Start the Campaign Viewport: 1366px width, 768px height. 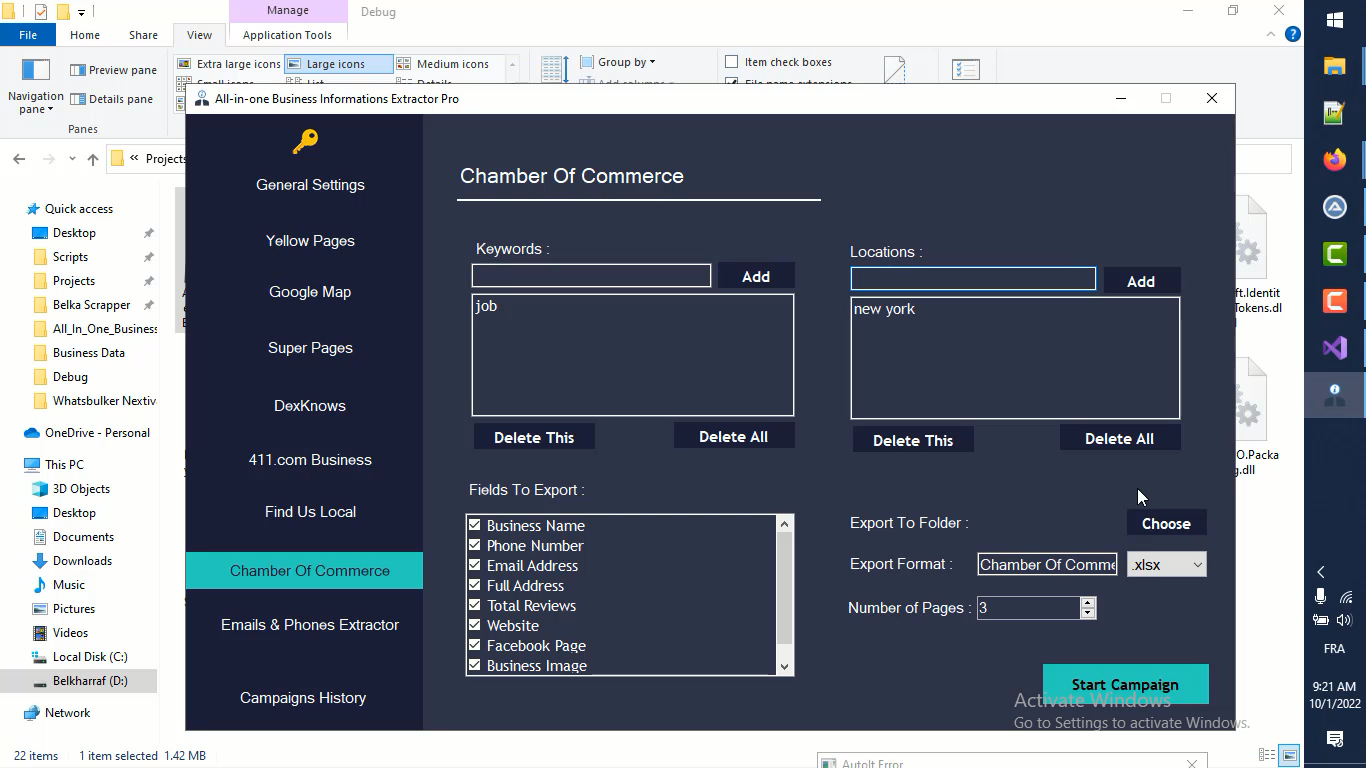pos(1125,685)
